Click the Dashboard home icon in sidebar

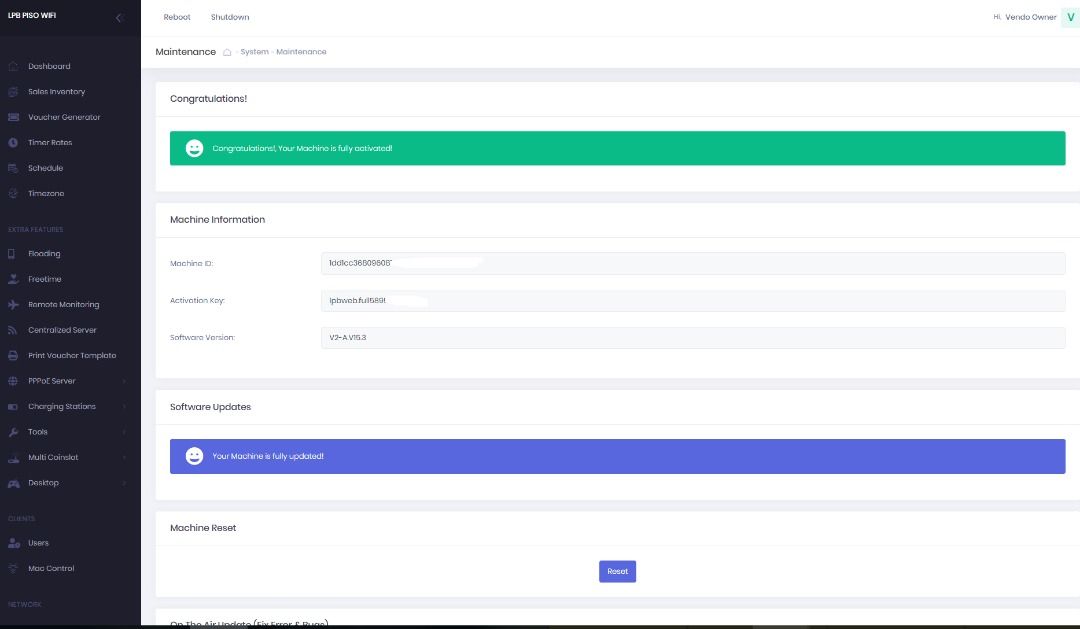13,66
